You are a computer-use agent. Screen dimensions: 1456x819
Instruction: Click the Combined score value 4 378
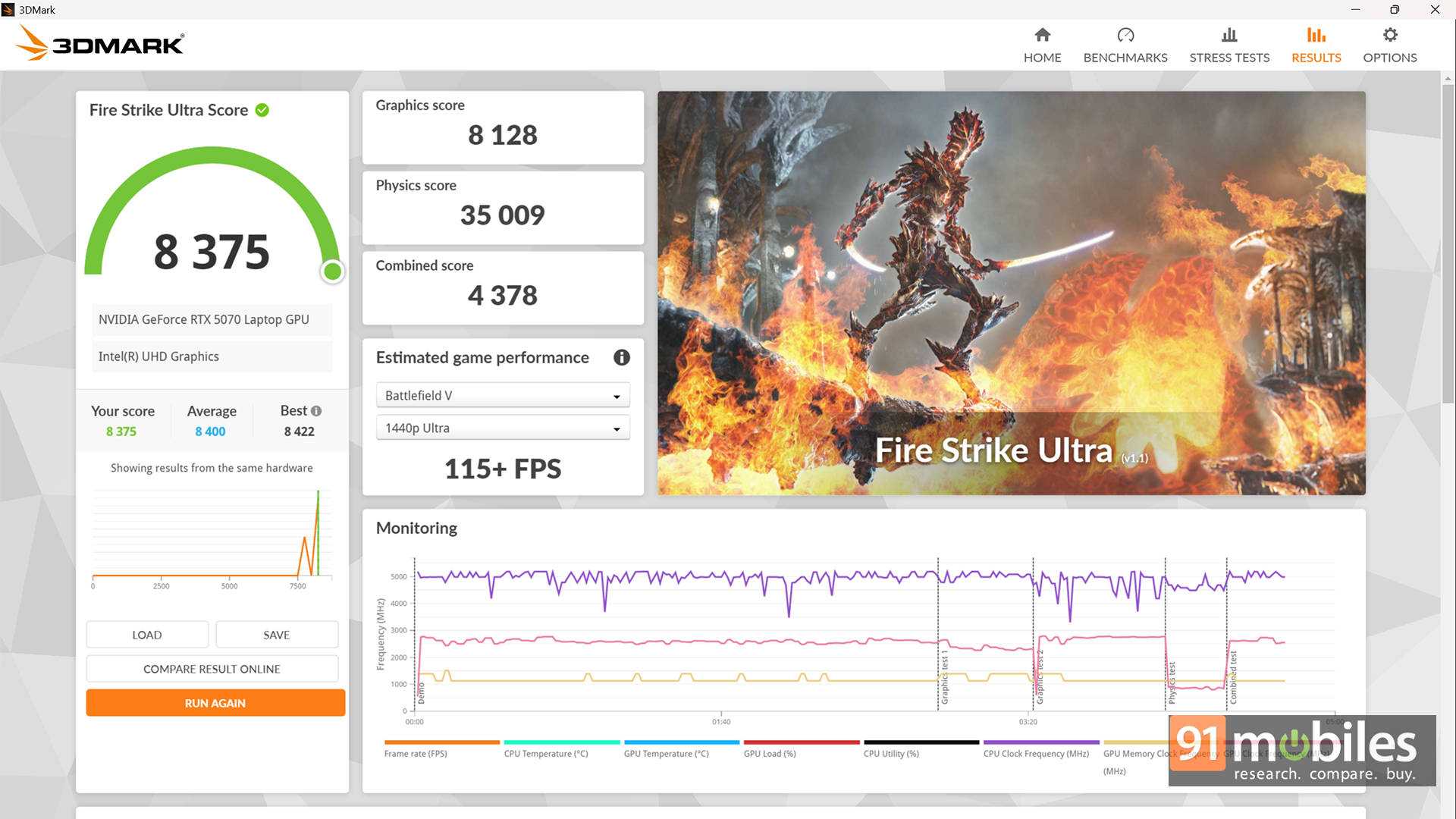click(x=502, y=295)
